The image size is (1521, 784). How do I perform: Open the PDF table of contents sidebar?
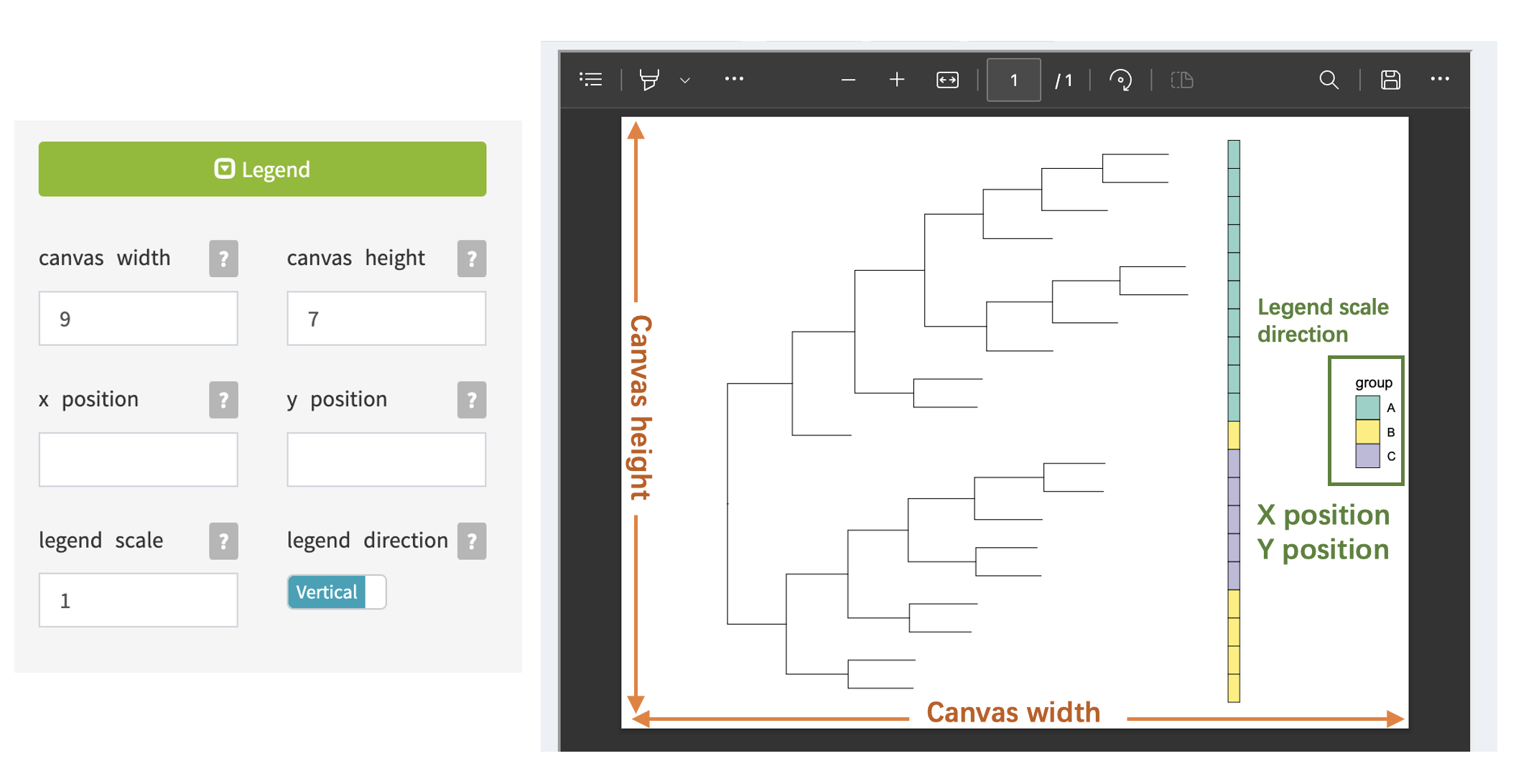coord(590,80)
